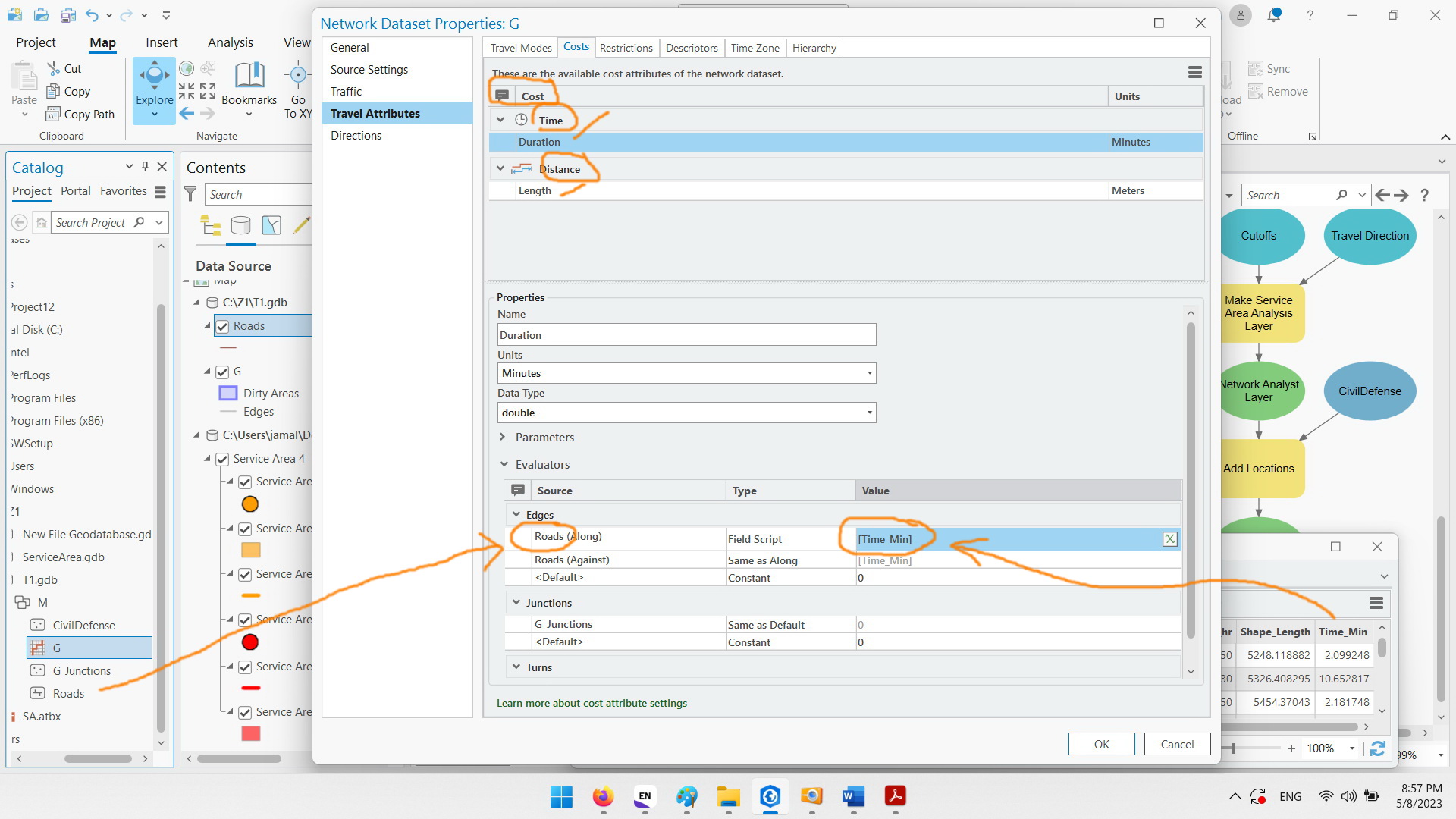
Task: Click the user account icon
Action: tap(1241, 14)
